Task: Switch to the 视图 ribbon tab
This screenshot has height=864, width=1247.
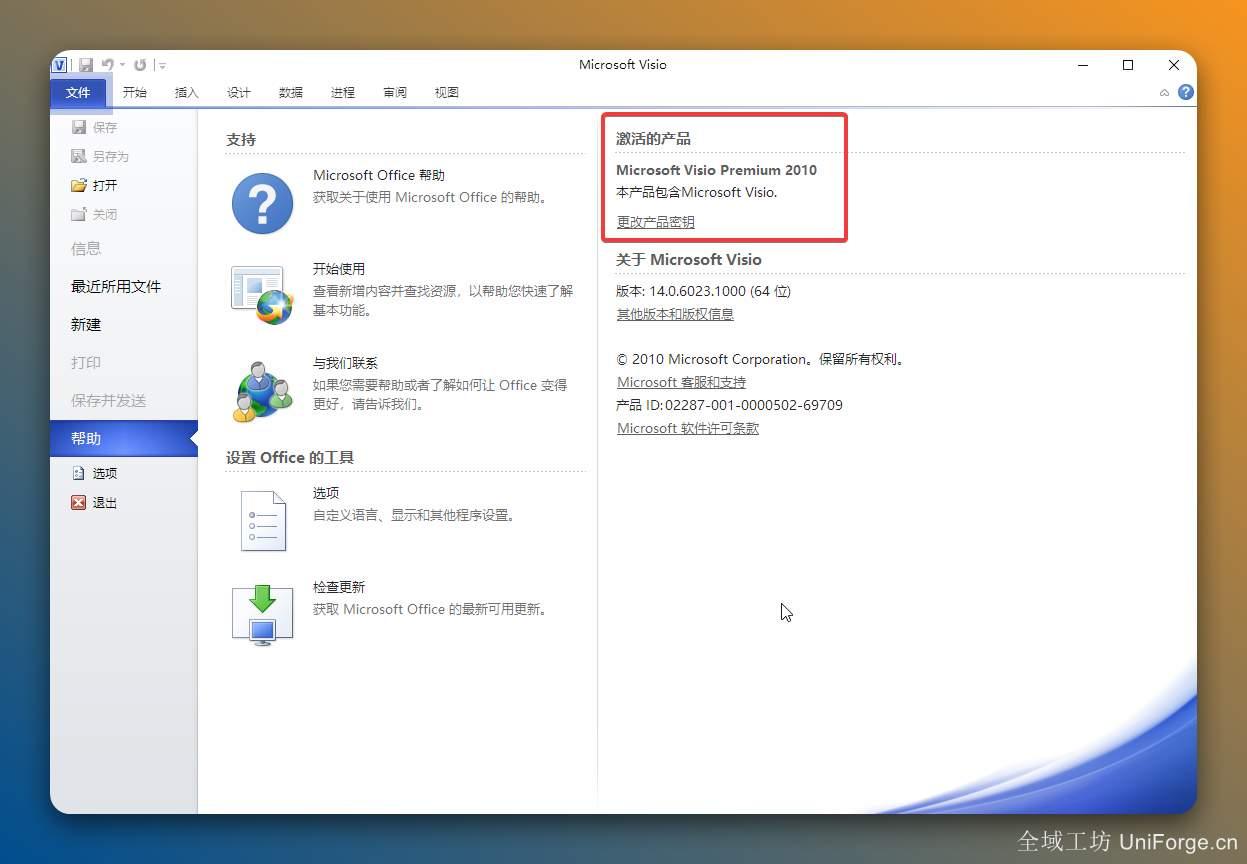Action: coord(447,92)
